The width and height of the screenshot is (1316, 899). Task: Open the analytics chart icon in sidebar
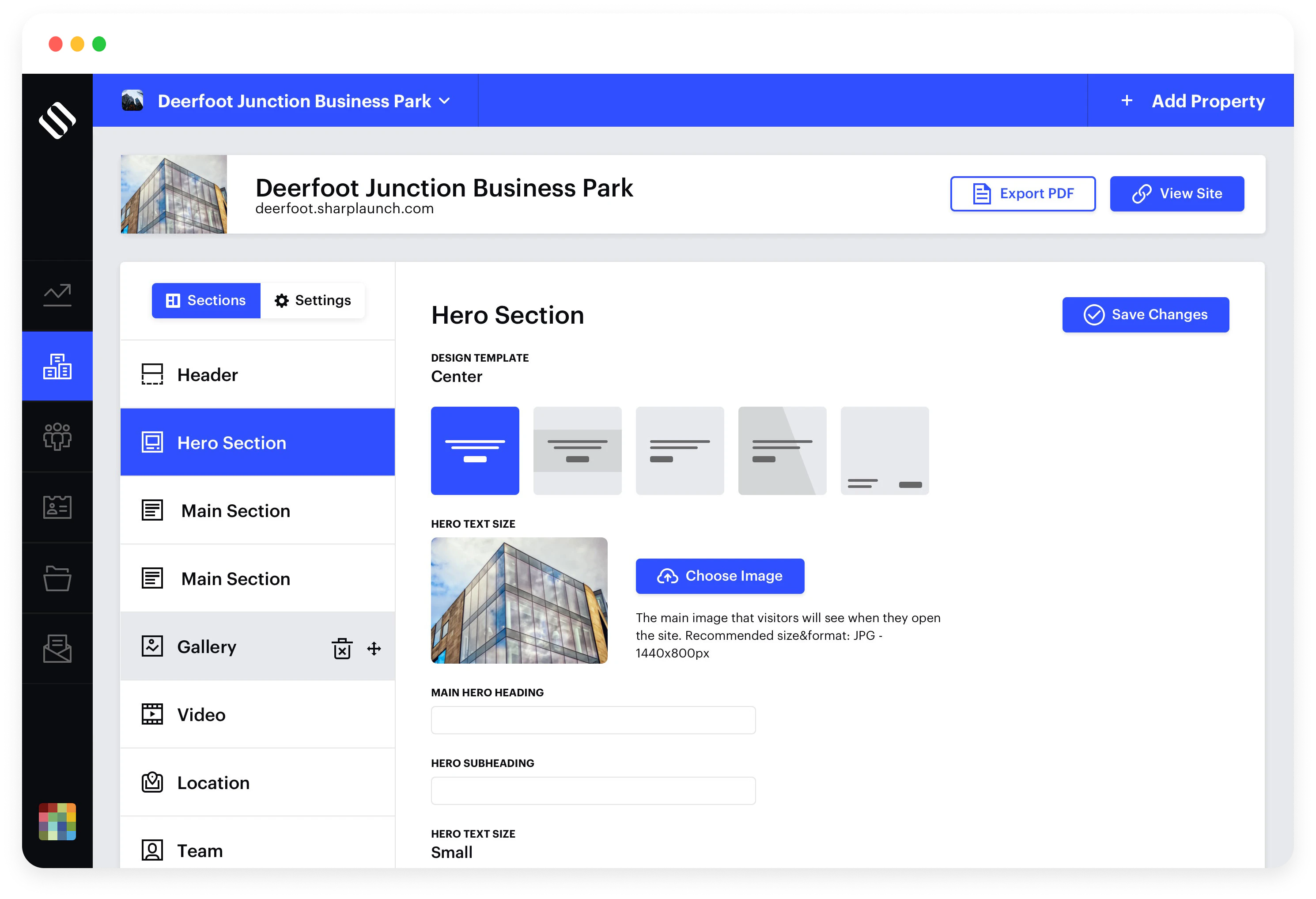[57, 295]
